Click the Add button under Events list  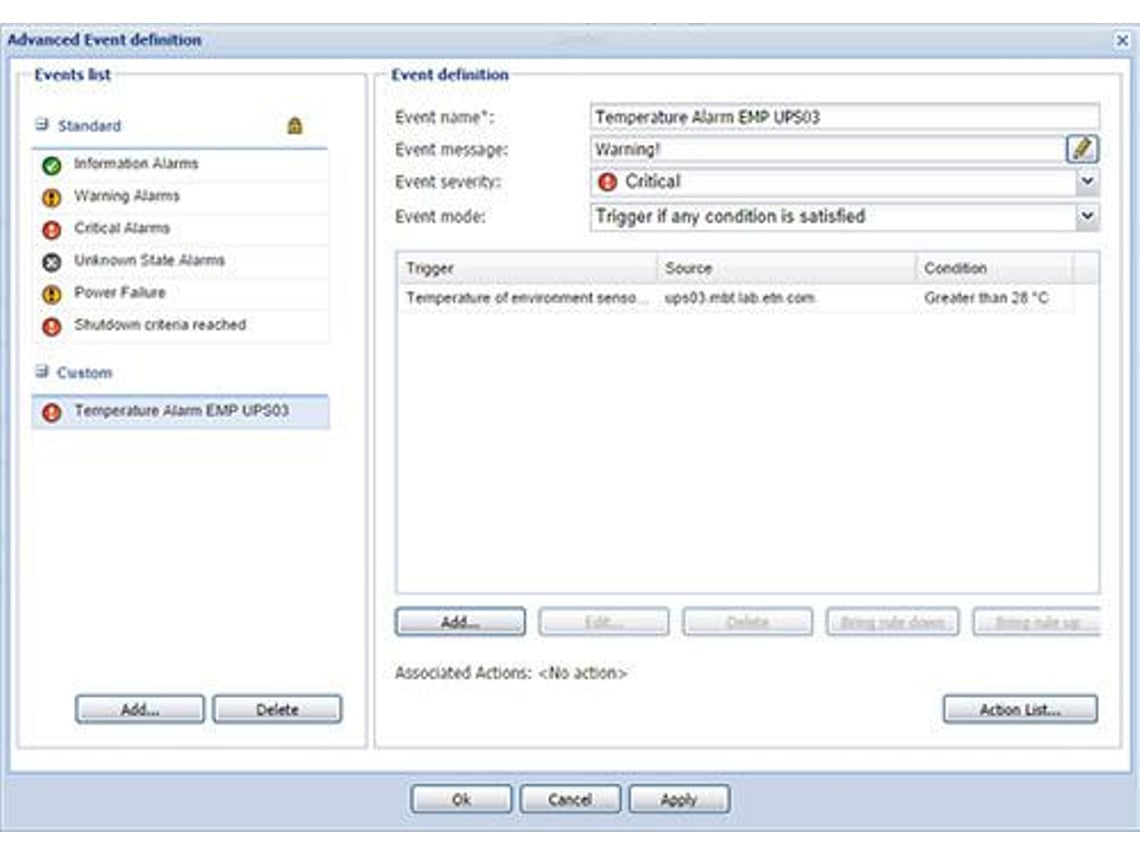click(140, 710)
